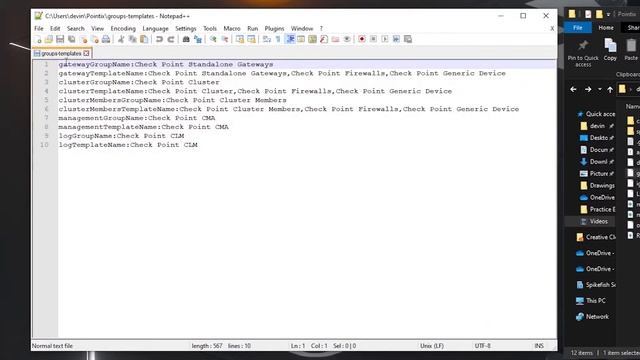Click Pin to Quick access in Explorer
This screenshot has height=360, width=640.
[x=583, y=53]
